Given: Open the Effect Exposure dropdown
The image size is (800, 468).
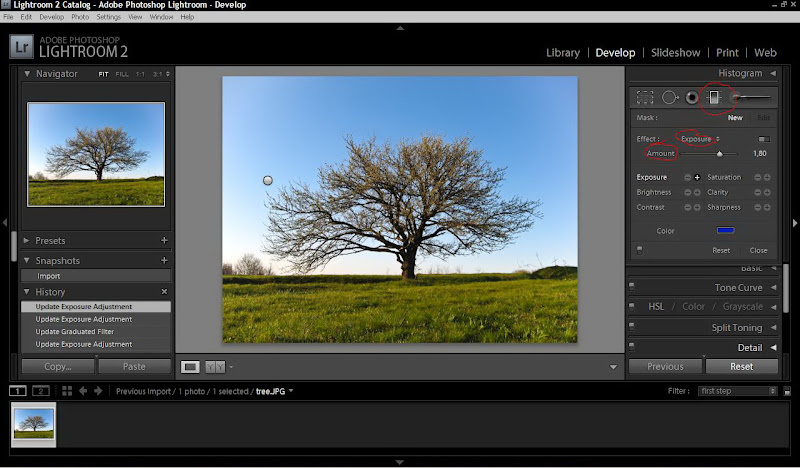Looking at the screenshot, I should [x=699, y=139].
